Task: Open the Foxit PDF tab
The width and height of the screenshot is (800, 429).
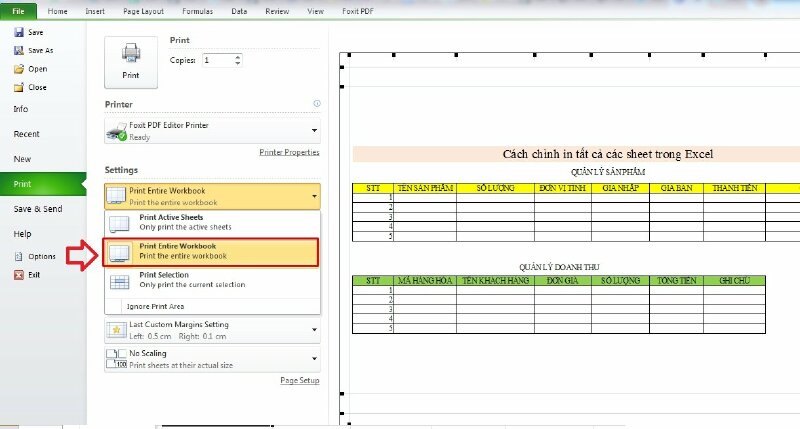Action: click(358, 11)
